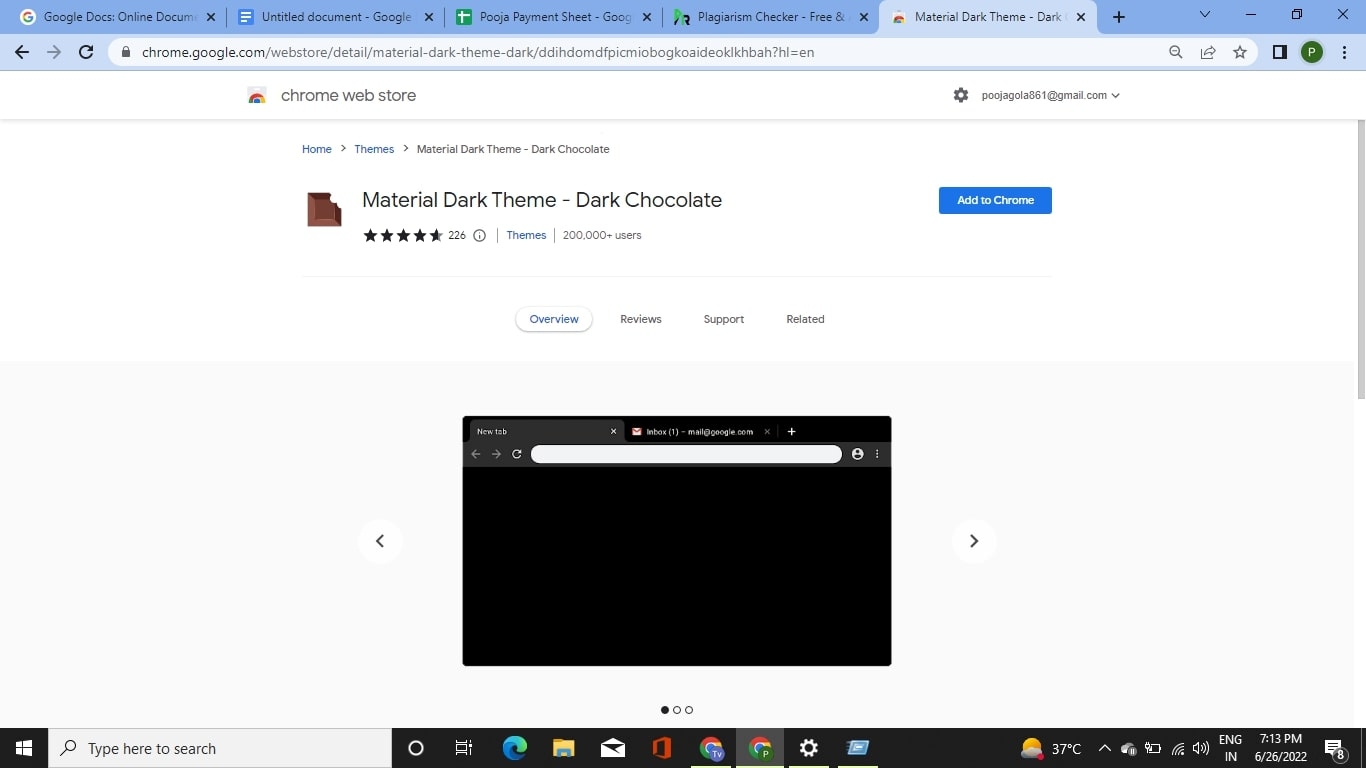Image resolution: width=1366 pixels, height=768 pixels.
Task: Click the dark theme preview screenshot
Action: (x=677, y=541)
